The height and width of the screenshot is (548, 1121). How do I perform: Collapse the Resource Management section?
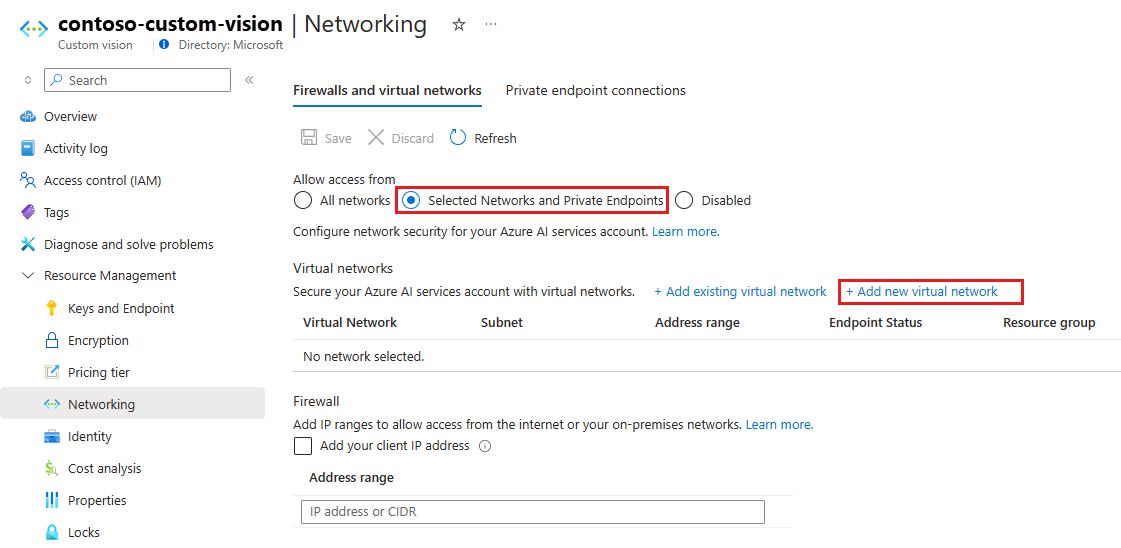coord(28,276)
